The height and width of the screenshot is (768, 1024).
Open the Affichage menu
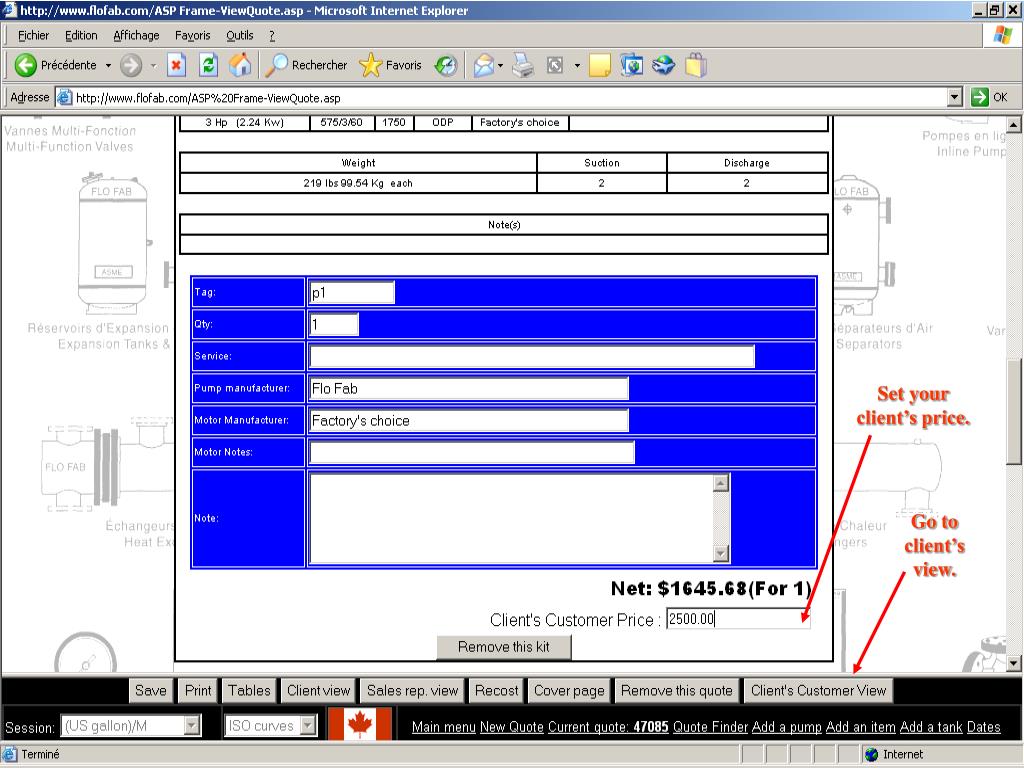(136, 35)
